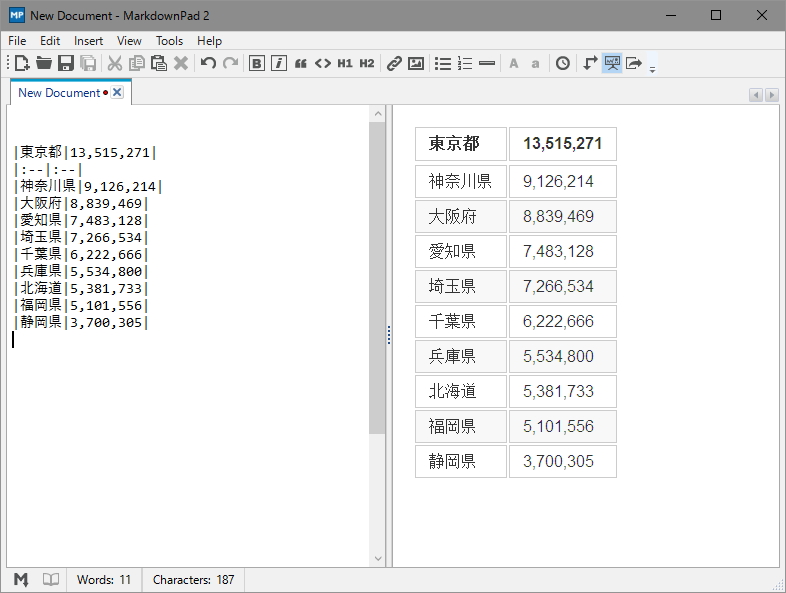Click the splitter handle between panes

pos(389,335)
